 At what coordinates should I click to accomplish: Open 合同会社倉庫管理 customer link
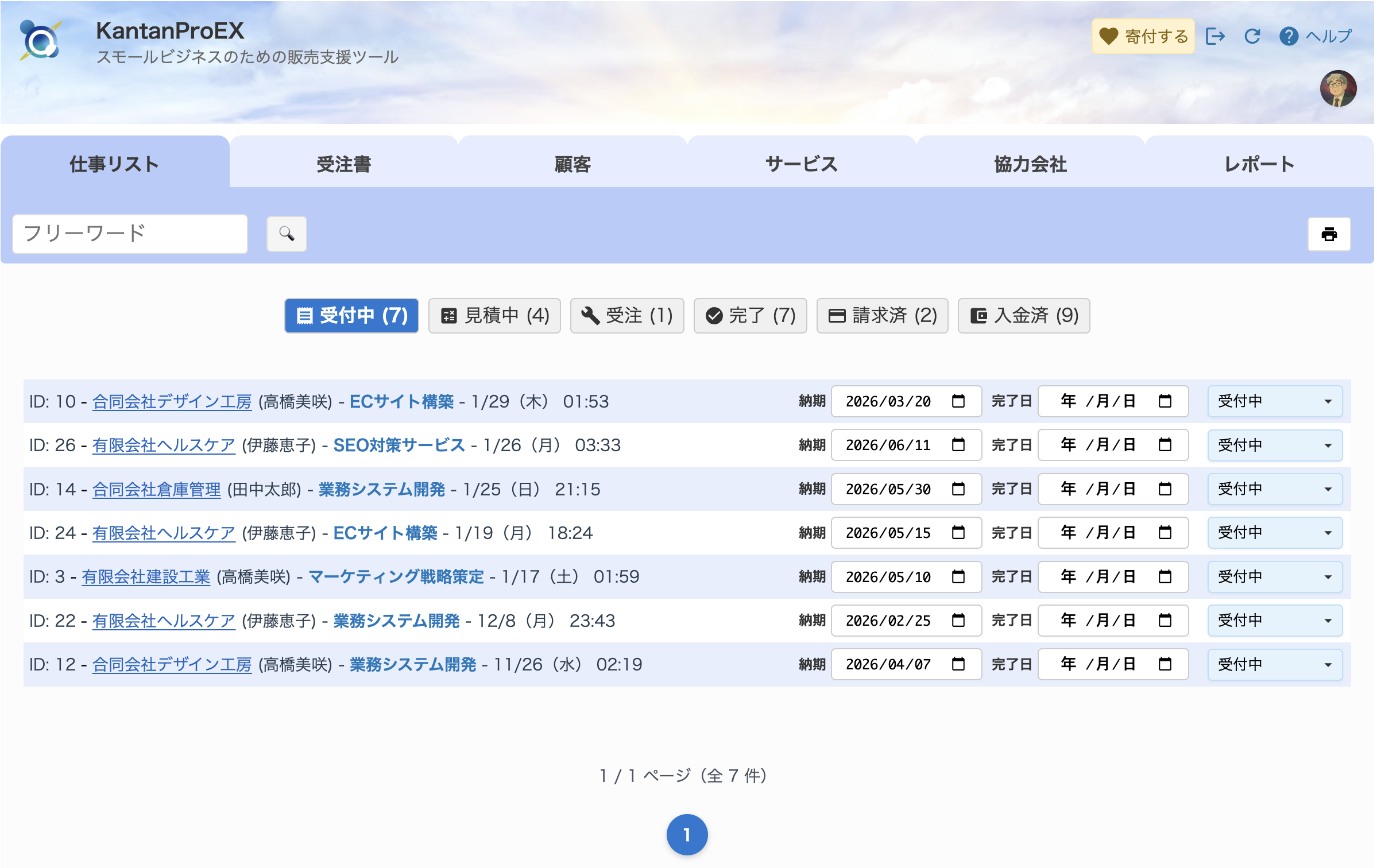(x=156, y=489)
